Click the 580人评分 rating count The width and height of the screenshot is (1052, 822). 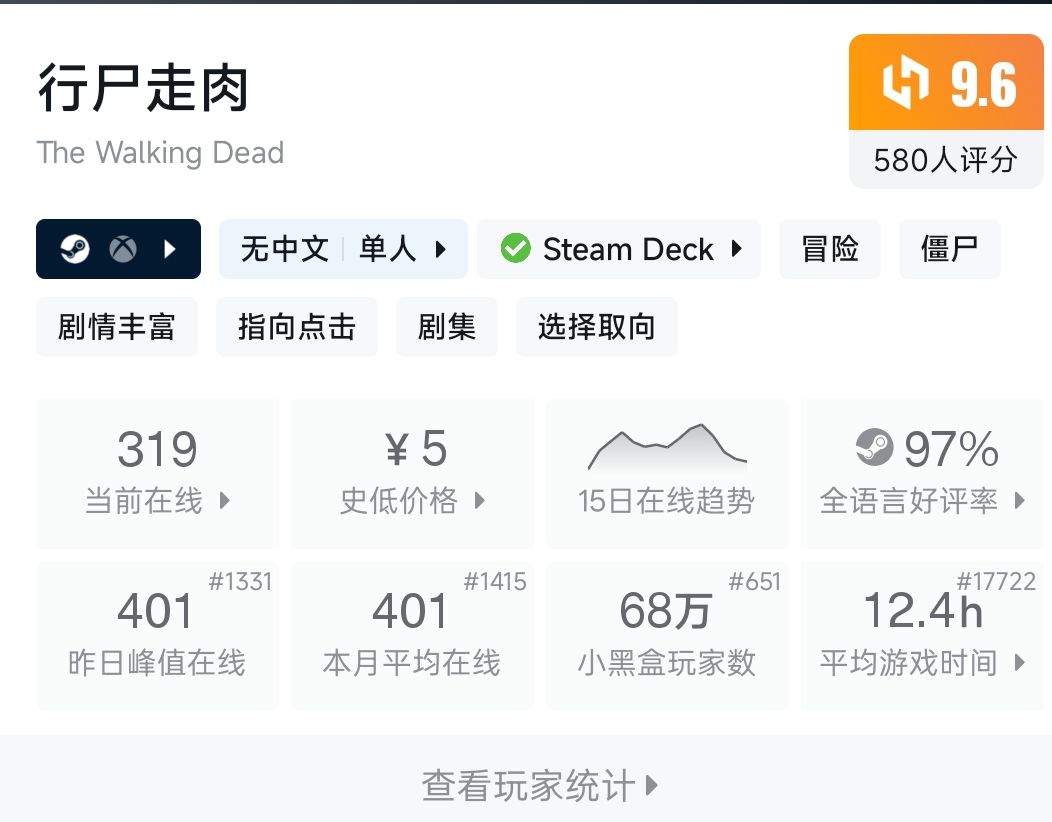[x=945, y=160]
